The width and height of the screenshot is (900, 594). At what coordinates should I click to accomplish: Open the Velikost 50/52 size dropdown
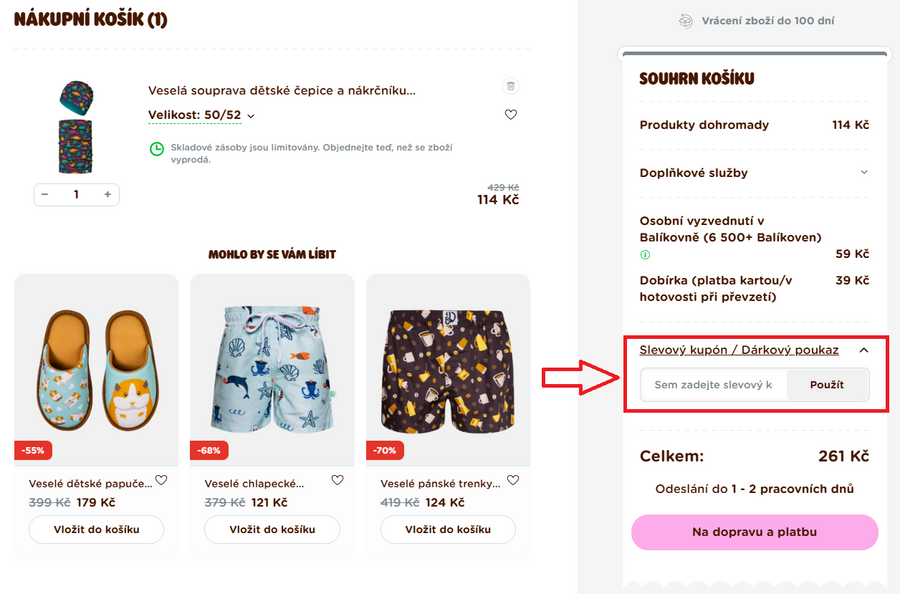[201, 115]
